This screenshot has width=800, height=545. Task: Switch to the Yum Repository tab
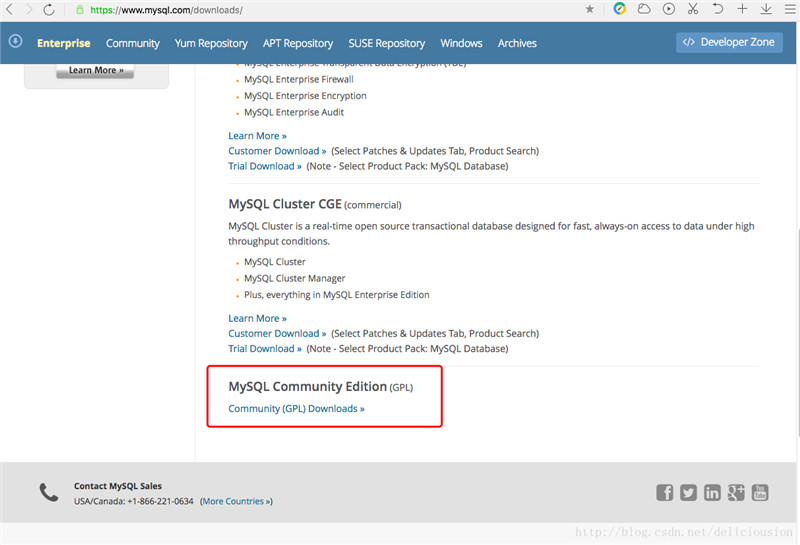coord(211,43)
